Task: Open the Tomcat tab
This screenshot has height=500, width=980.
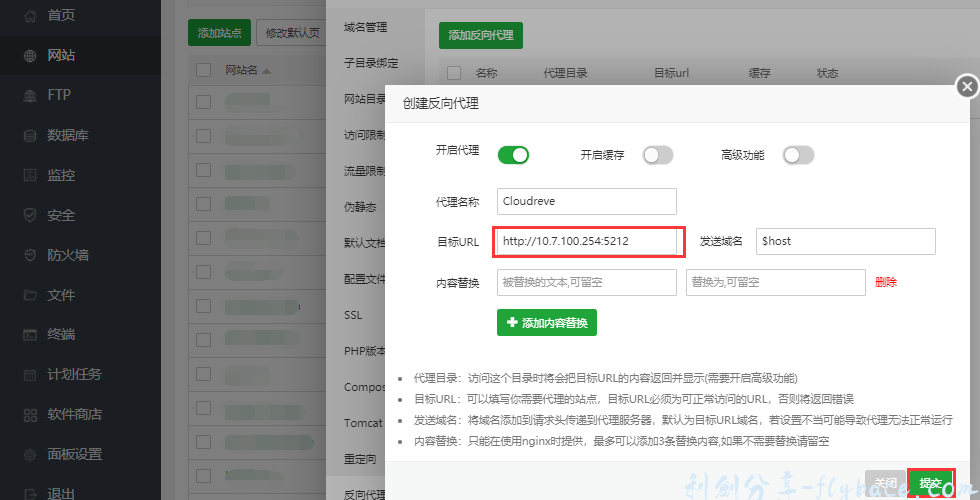Action: [363, 423]
